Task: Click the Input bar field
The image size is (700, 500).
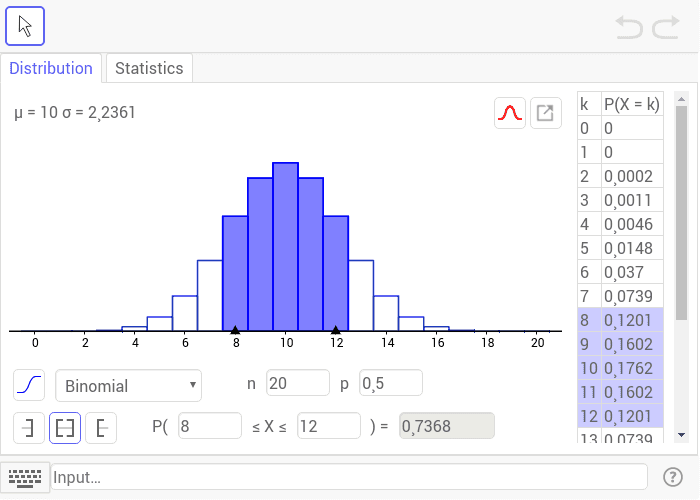Action: coord(349,477)
